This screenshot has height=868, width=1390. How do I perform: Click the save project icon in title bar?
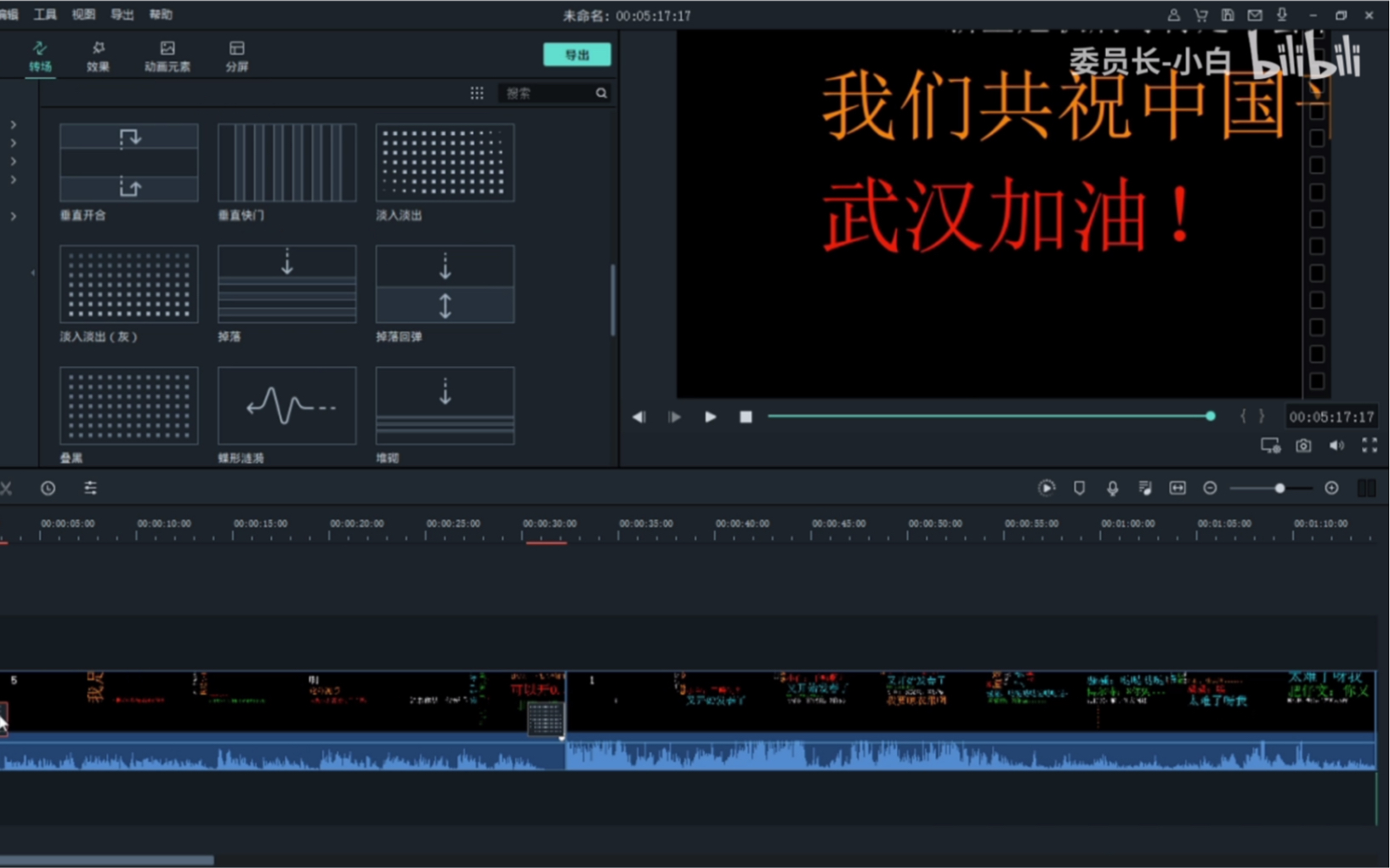(1228, 15)
